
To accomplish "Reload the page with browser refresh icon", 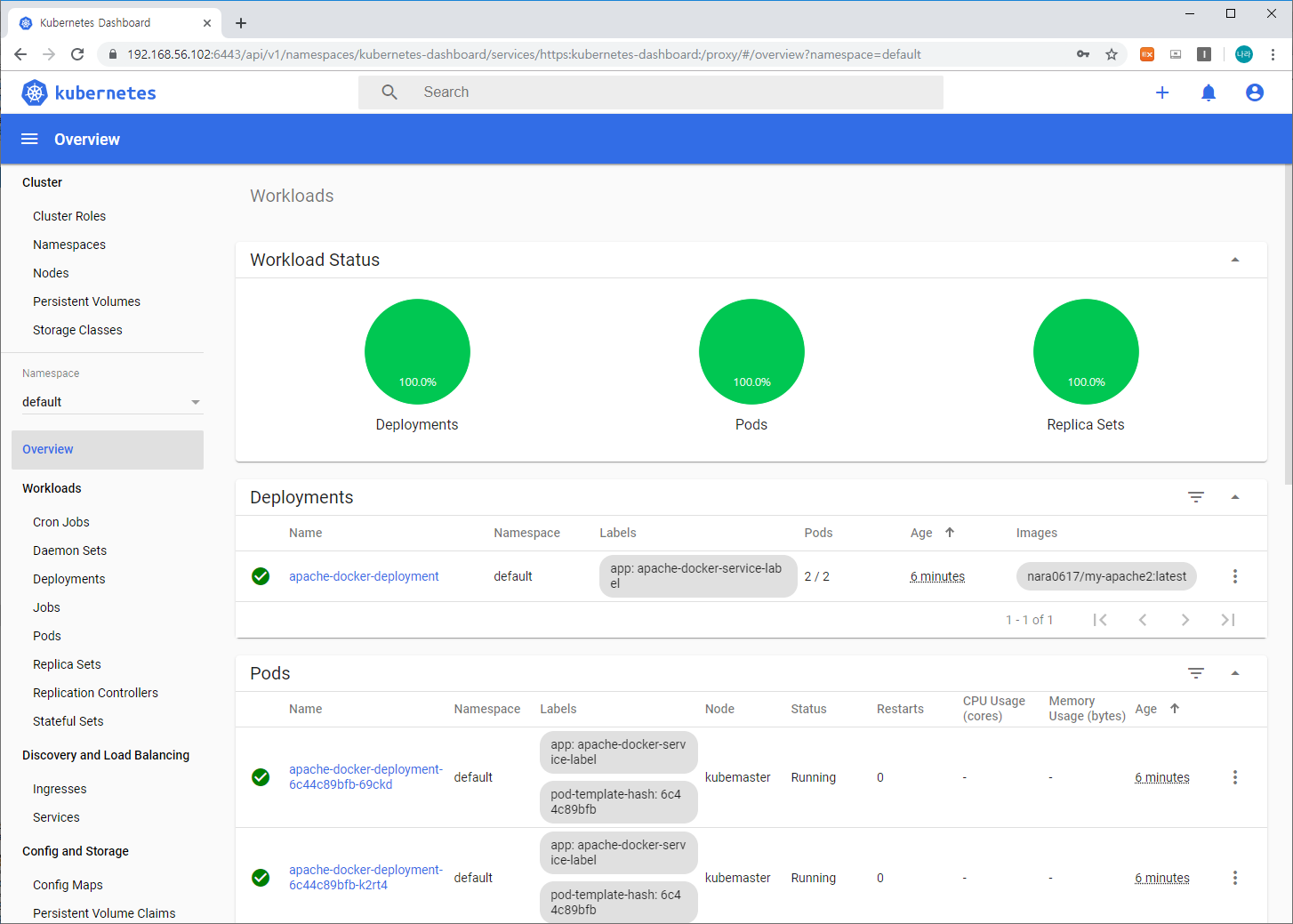I will tap(77, 54).
